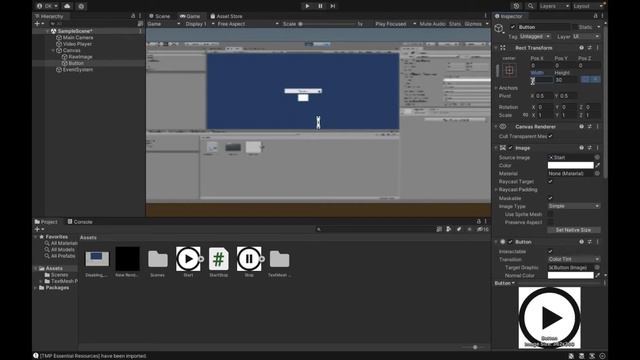
Task: Open the Static dropdown in the Inspector
Action: (x=599, y=27)
